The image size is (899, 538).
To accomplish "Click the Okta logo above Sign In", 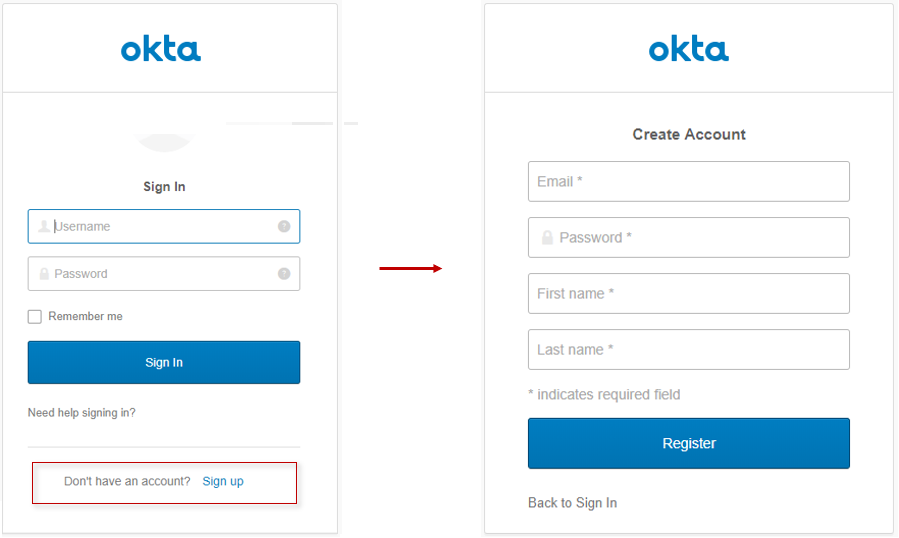I will click(161, 49).
